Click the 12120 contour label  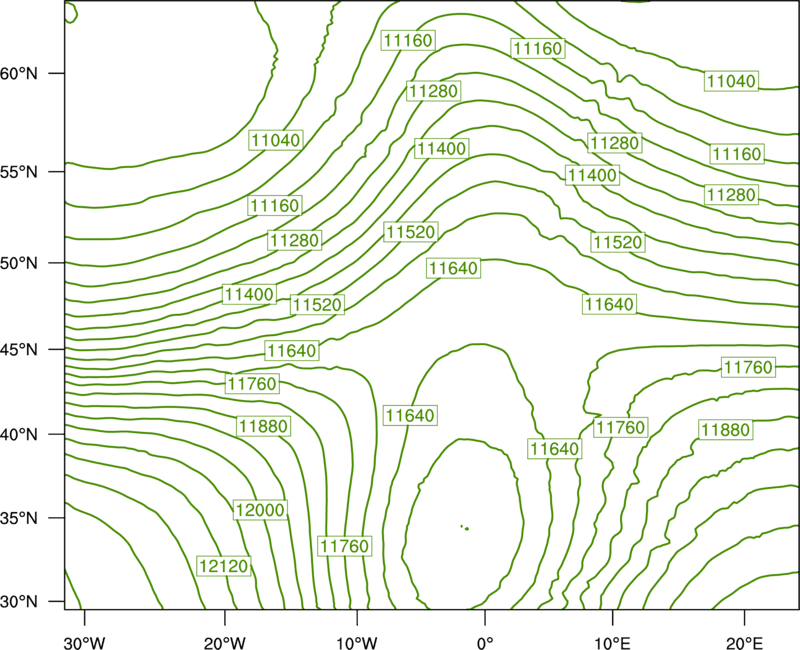click(x=224, y=566)
